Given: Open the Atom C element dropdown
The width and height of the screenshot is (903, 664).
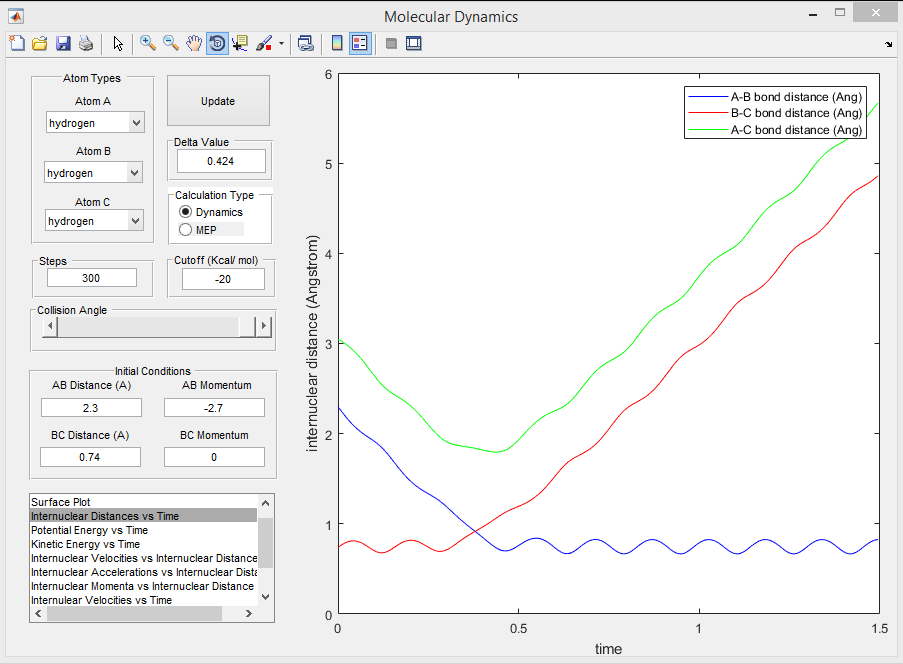Looking at the screenshot, I should point(96,221).
